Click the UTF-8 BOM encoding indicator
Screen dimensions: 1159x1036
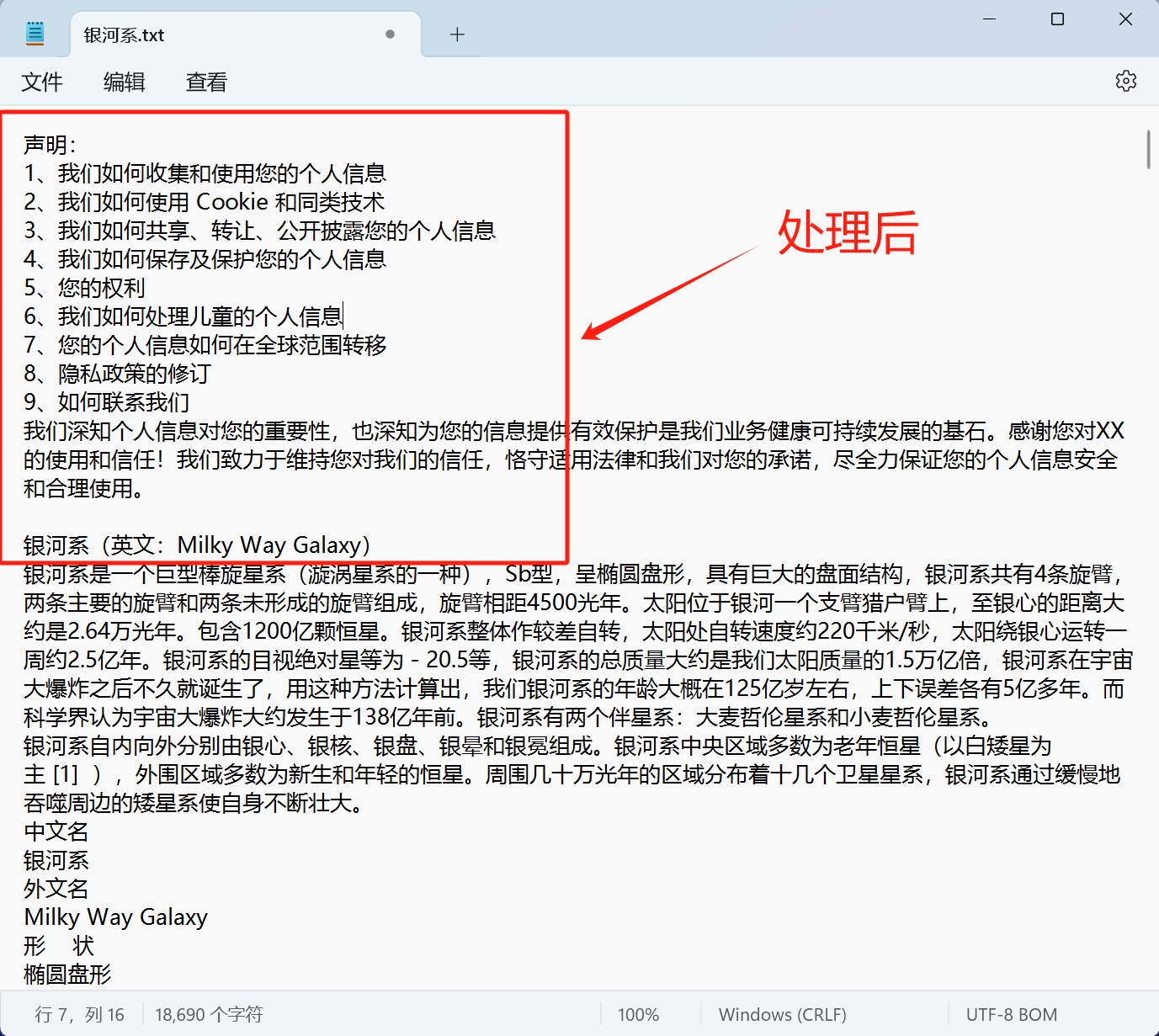click(x=1011, y=1014)
